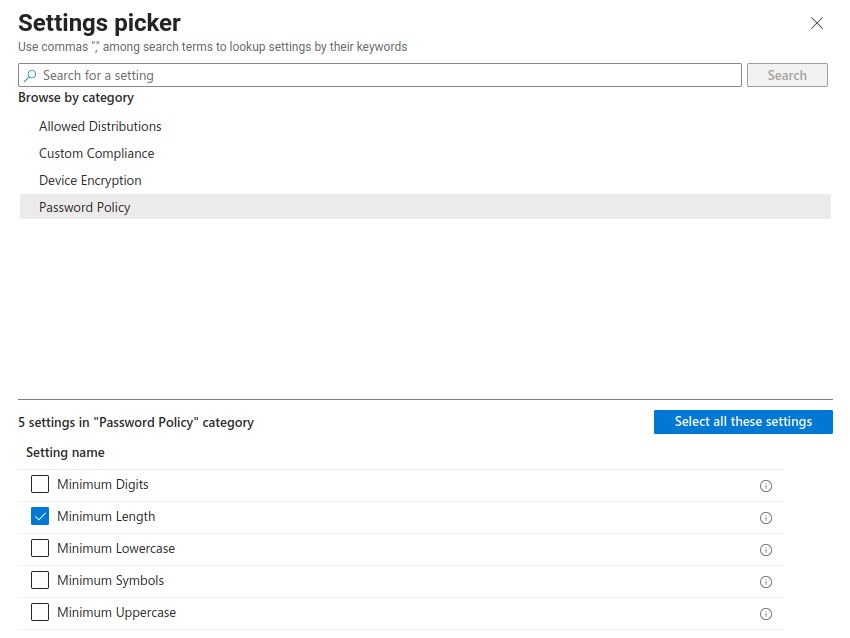This screenshot has height=638, width=850.
Task: Click the magnifier icon in search box
Action: (x=30, y=76)
